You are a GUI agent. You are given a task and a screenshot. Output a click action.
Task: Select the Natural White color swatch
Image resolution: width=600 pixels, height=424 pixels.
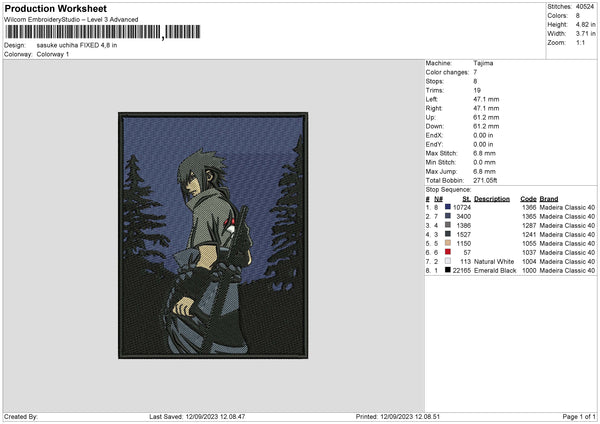(448, 261)
